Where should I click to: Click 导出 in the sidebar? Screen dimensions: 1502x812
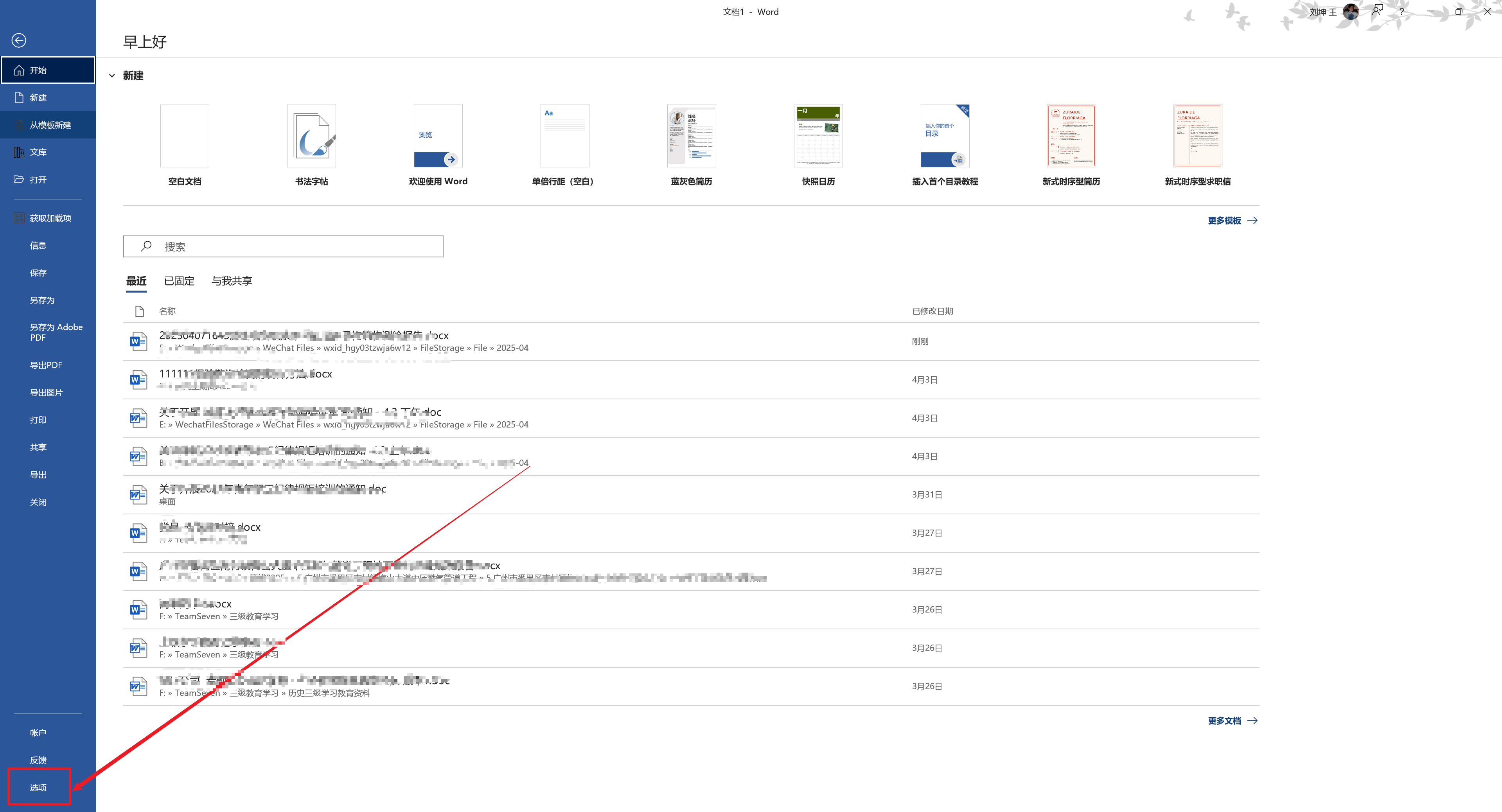48,474
